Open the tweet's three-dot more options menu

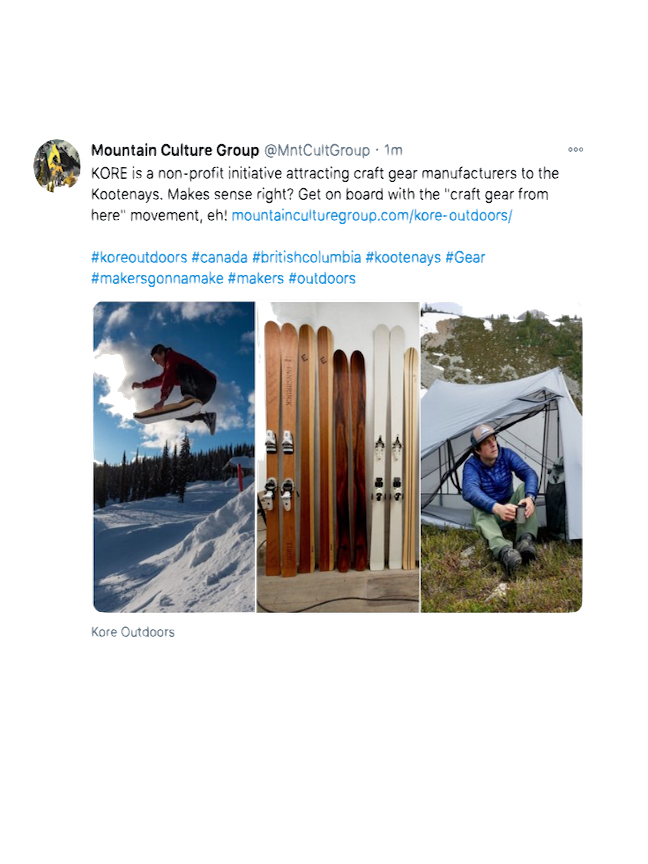click(x=575, y=150)
